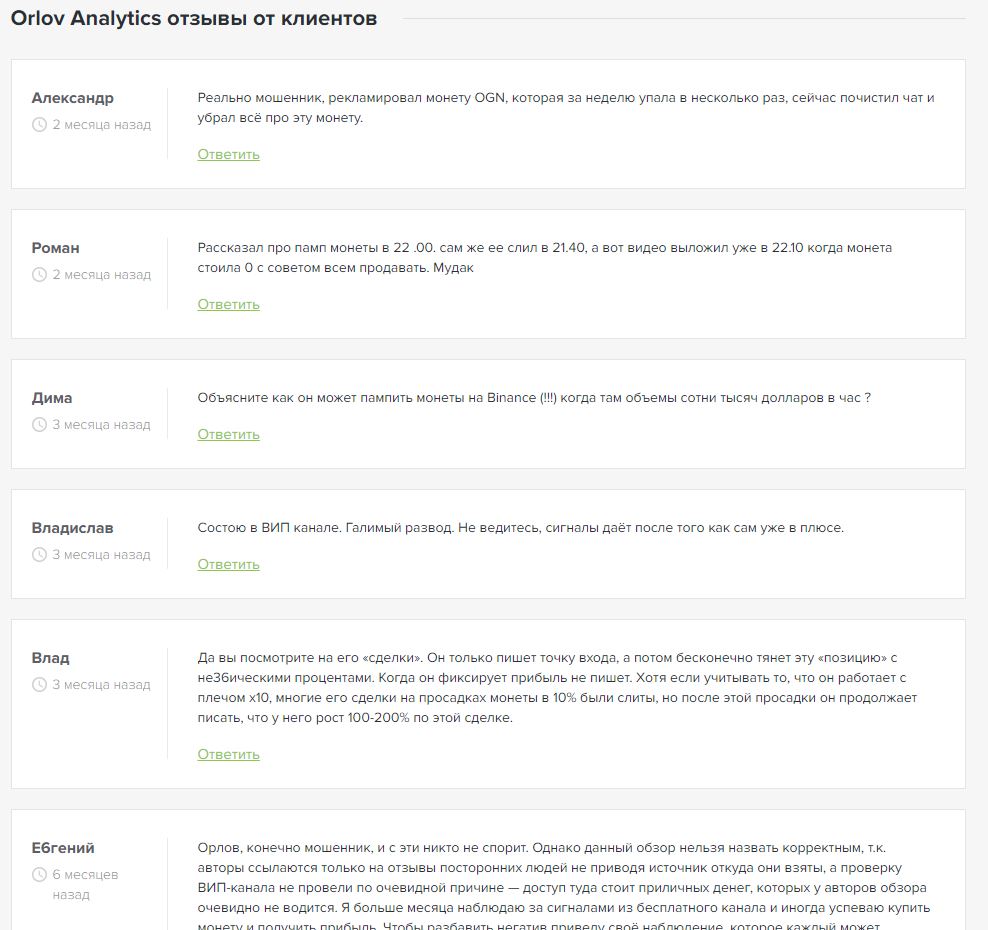This screenshot has height=930, width=988.
Task: Click the Orlov Analytics reviews heading
Action: click(x=194, y=19)
